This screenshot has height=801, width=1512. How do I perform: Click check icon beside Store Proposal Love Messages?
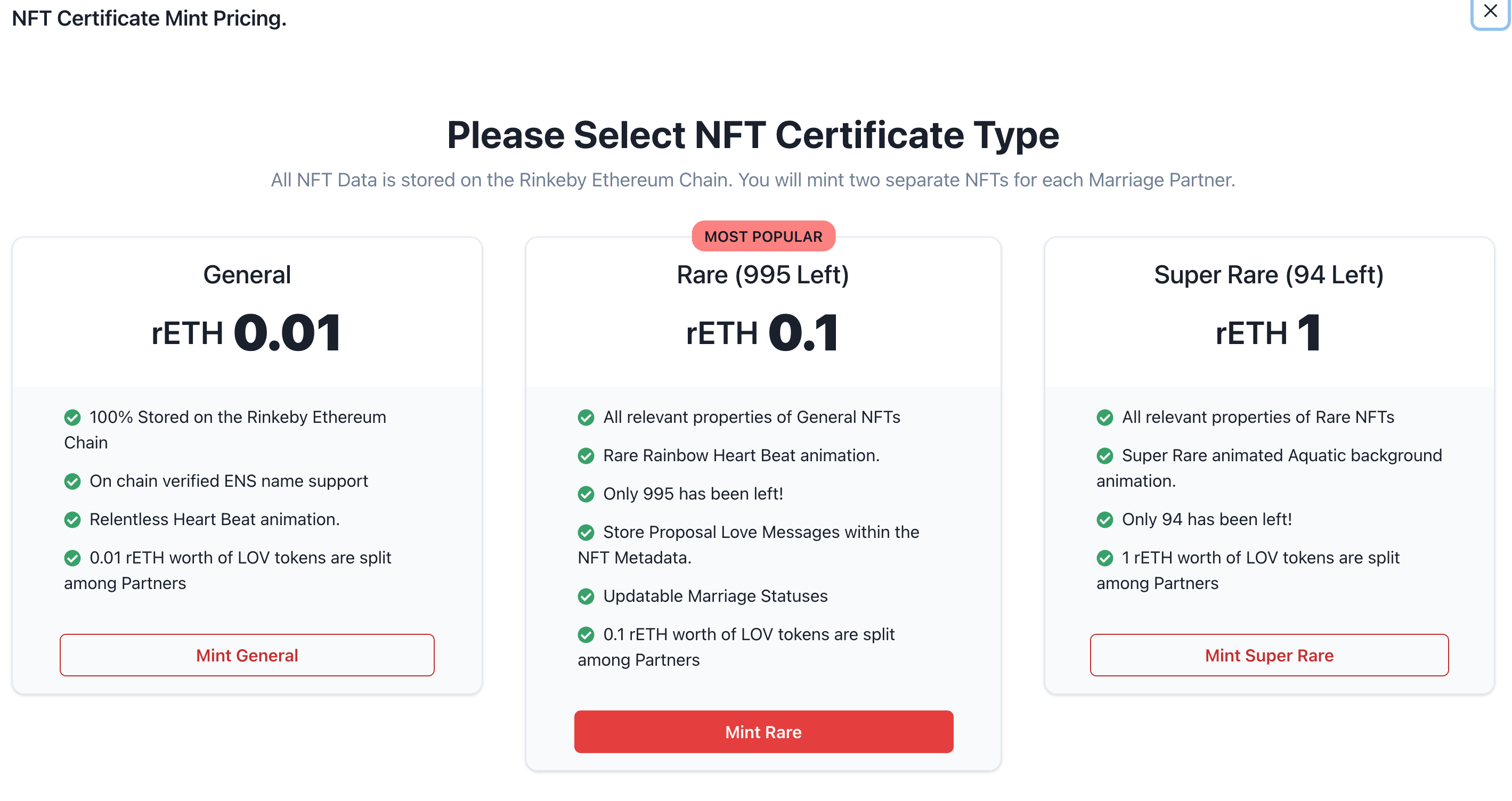[586, 532]
